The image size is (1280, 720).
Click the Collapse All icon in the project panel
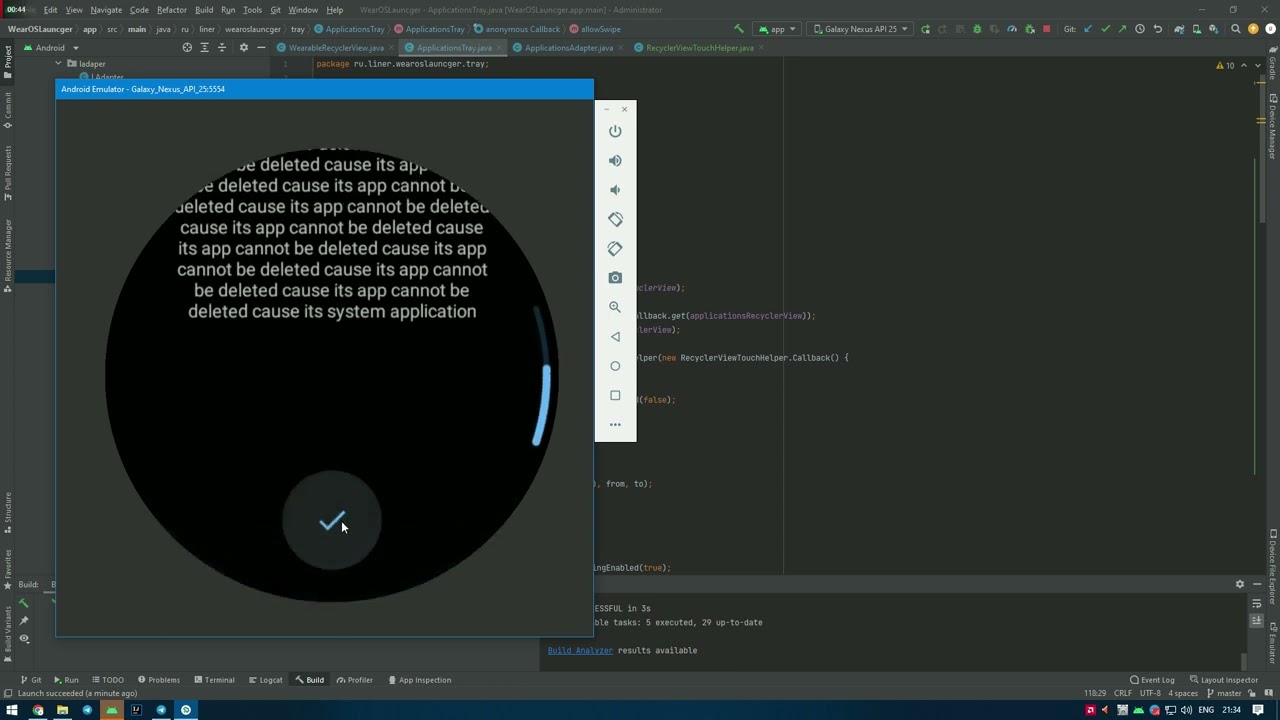(222, 47)
